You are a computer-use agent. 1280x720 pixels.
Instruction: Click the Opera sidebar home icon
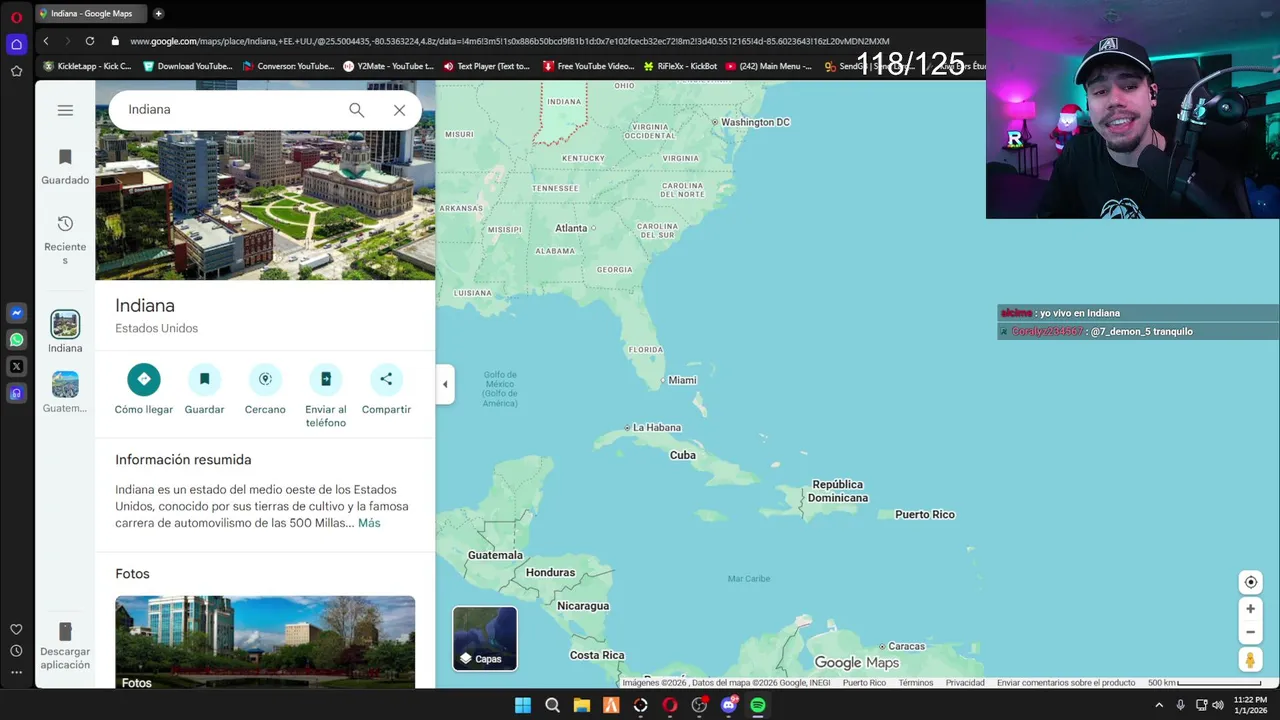click(16, 44)
